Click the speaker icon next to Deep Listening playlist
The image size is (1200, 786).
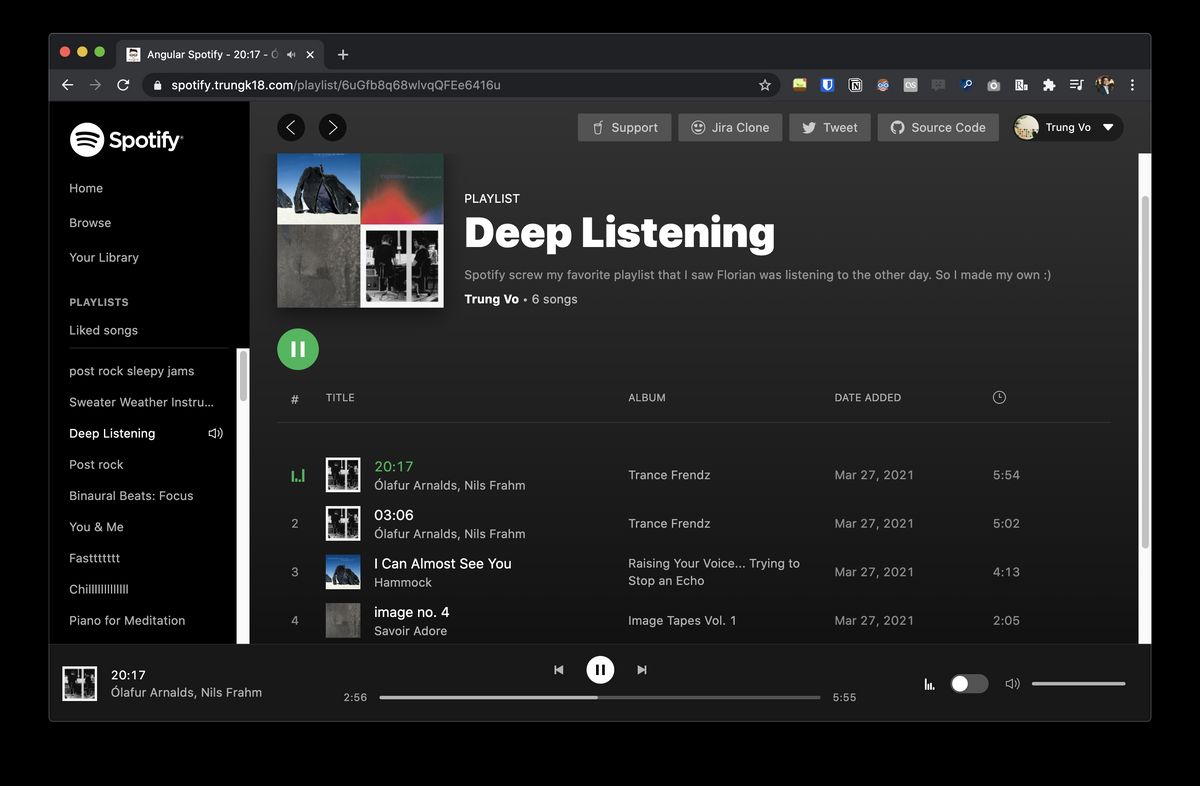214,433
